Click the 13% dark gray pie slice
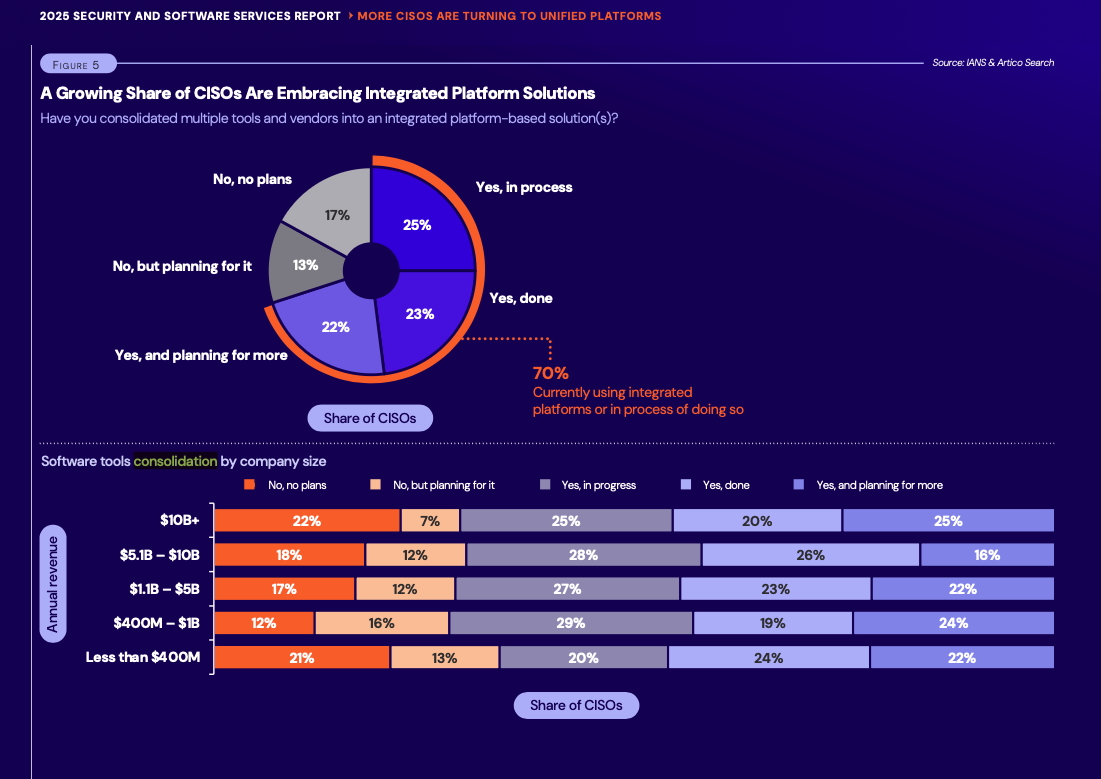This screenshot has width=1101, height=779. pos(305,264)
